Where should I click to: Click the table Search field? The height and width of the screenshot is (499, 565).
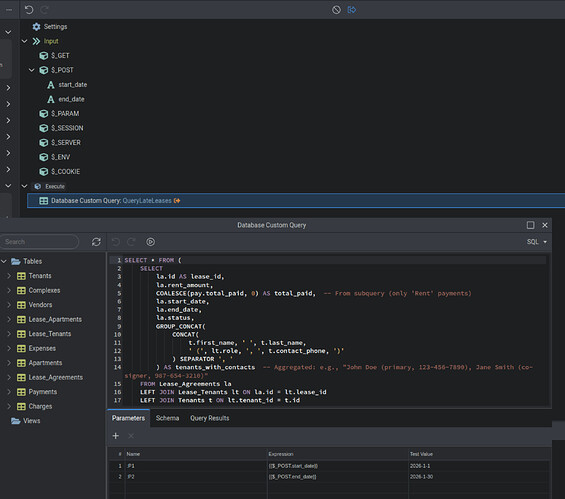click(x=39, y=242)
